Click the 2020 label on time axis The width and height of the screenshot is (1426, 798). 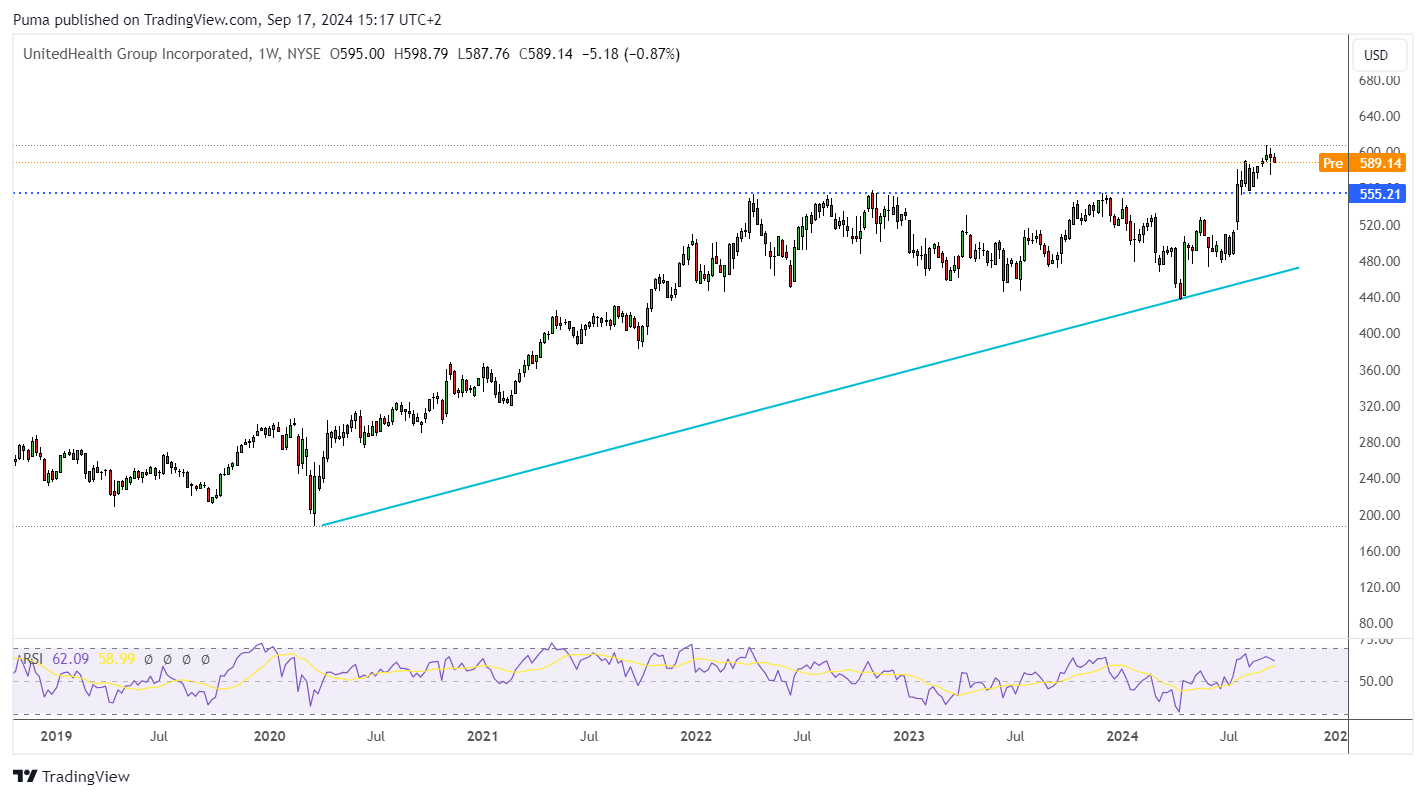(x=270, y=737)
